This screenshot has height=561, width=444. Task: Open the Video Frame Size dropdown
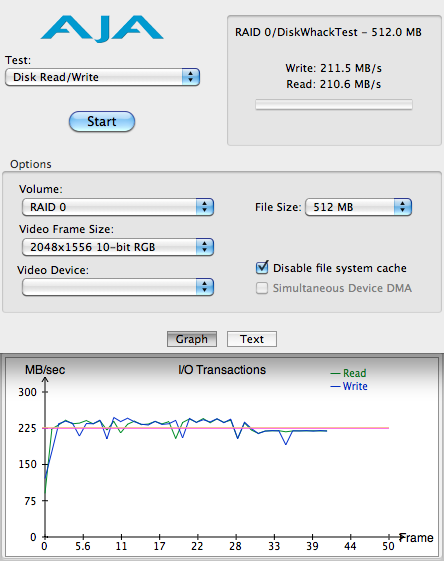[118, 247]
